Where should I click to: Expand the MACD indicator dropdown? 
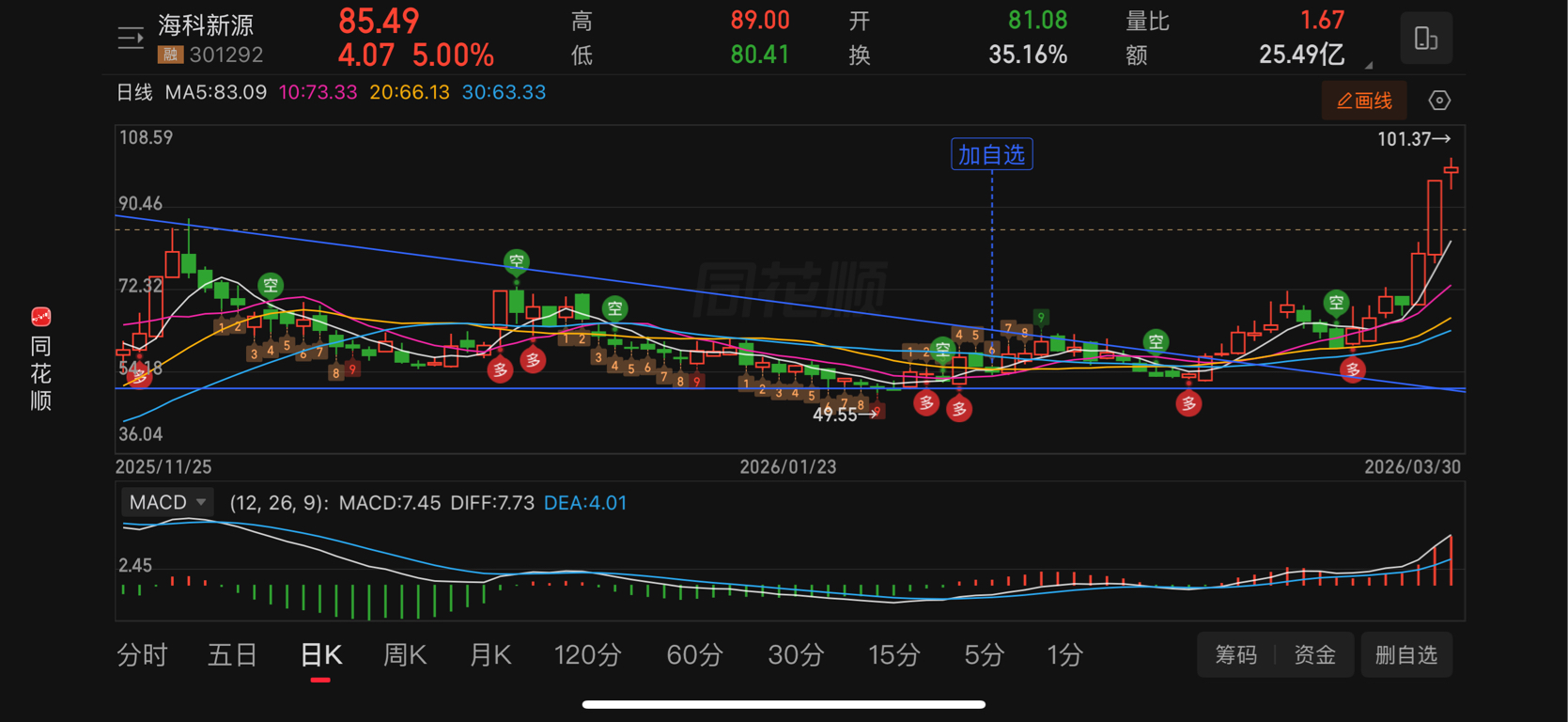pyautogui.click(x=168, y=502)
